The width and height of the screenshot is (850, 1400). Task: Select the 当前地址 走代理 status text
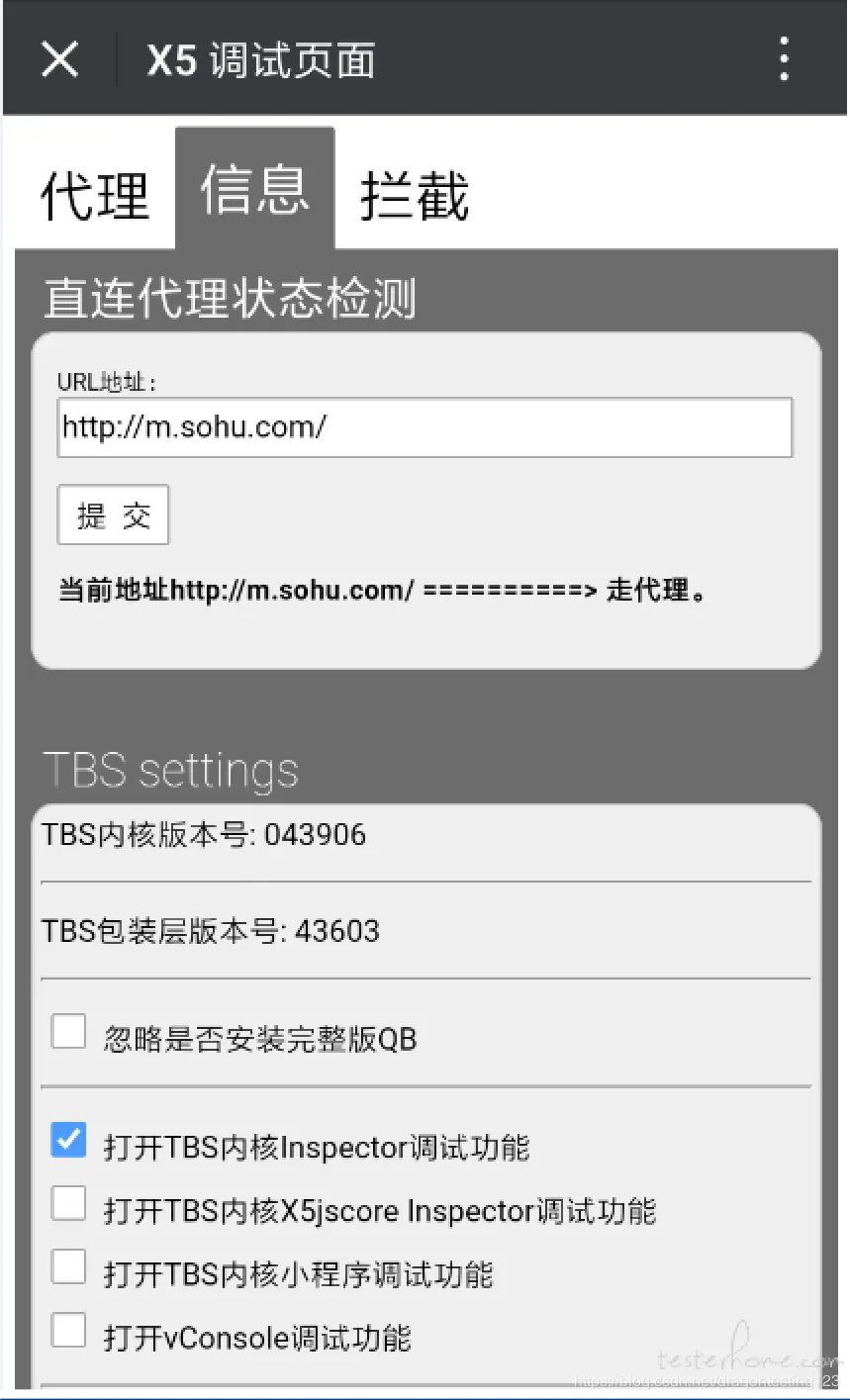[x=384, y=591]
